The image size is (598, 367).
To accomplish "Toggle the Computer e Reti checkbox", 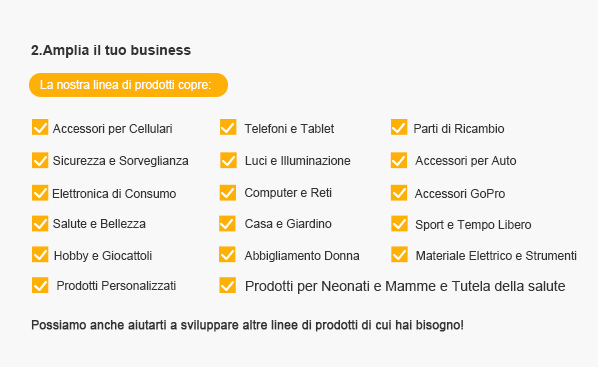I will pos(228,193).
